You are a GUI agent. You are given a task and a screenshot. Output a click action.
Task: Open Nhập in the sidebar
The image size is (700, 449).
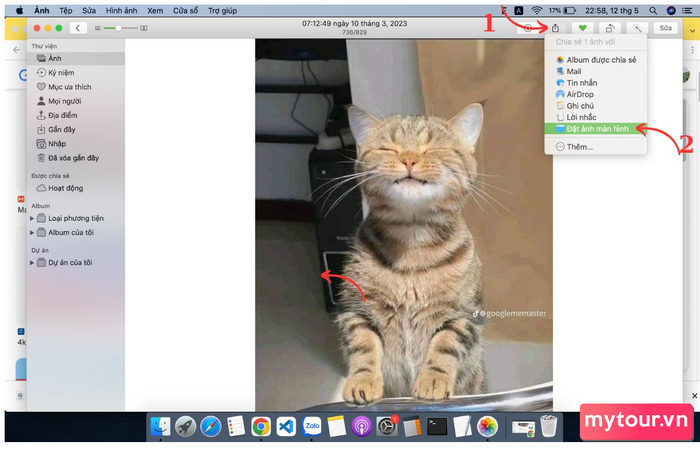click(75, 144)
